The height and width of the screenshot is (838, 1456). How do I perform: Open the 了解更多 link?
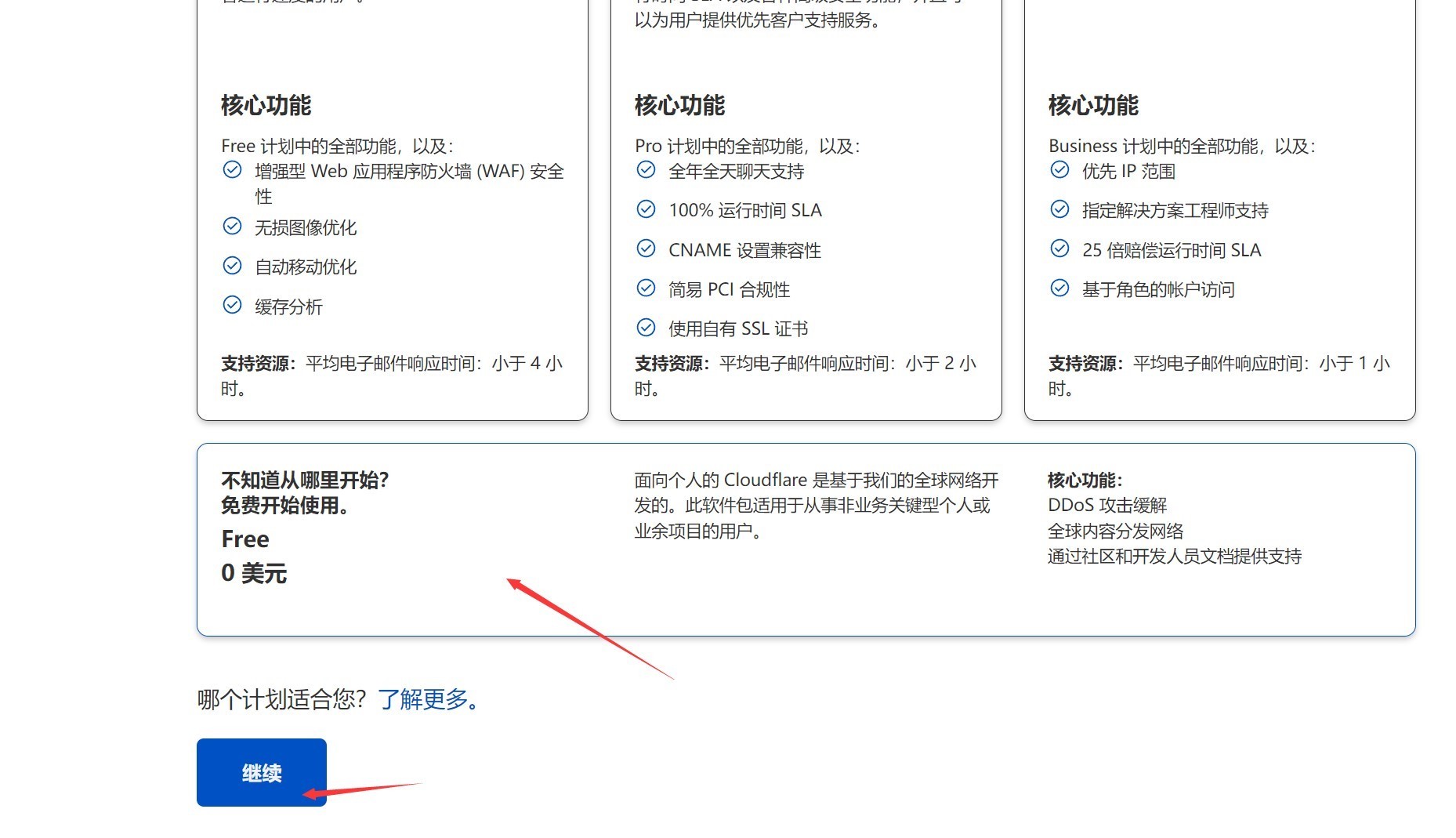429,699
